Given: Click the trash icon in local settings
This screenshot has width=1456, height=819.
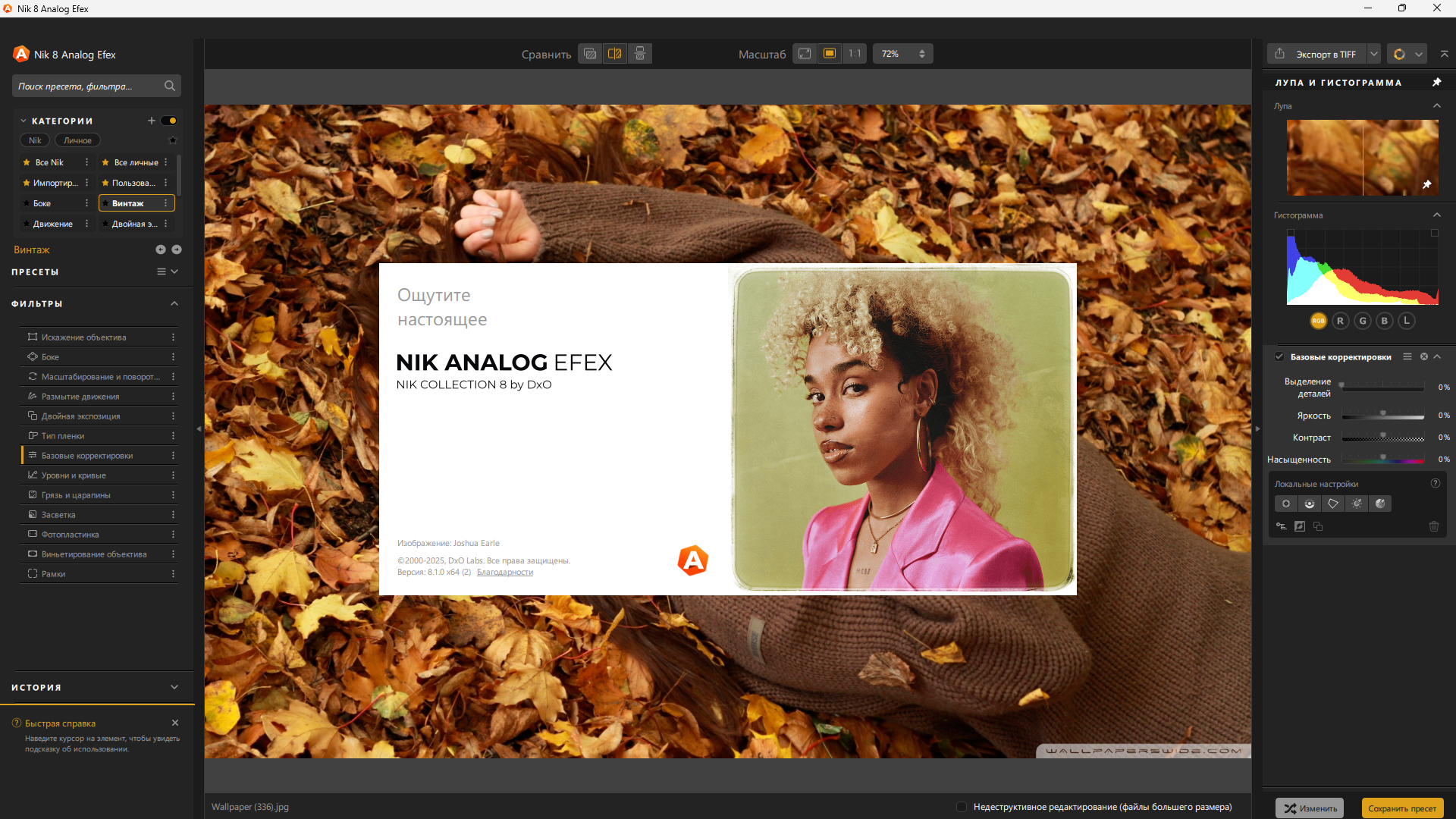Looking at the screenshot, I should point(1434,526).
